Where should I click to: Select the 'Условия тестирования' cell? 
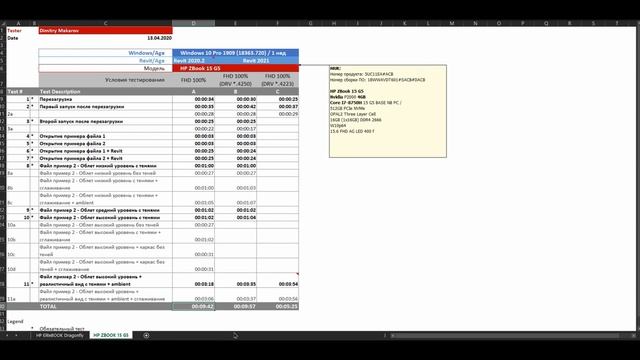coord(105,80)
